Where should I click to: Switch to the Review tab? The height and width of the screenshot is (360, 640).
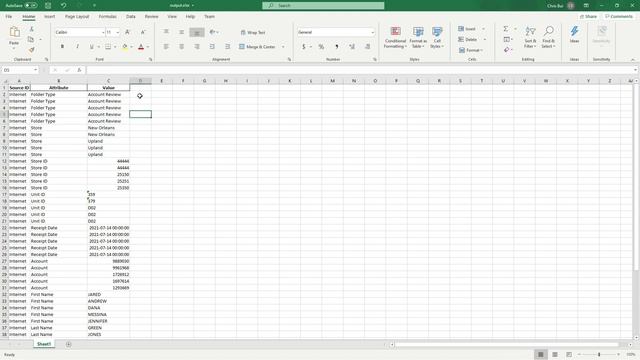click(151, 16)
